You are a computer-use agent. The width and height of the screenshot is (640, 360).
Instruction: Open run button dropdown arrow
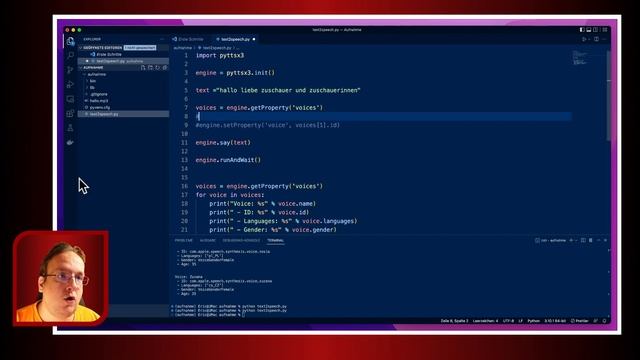589,39
